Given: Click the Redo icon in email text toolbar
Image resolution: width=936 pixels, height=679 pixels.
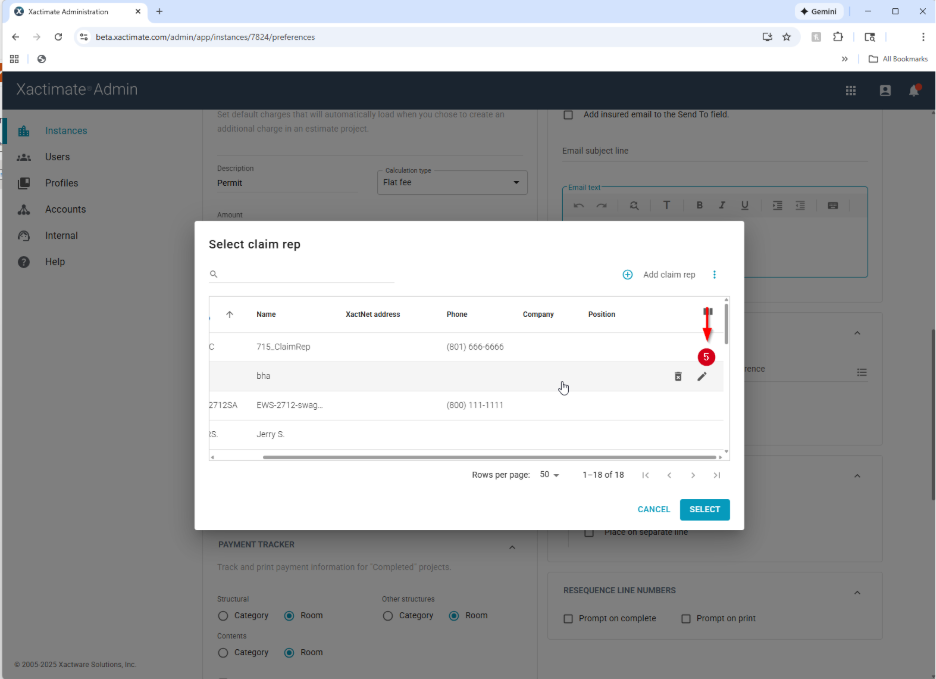Looking at the screenshot, I should (602, 205).
